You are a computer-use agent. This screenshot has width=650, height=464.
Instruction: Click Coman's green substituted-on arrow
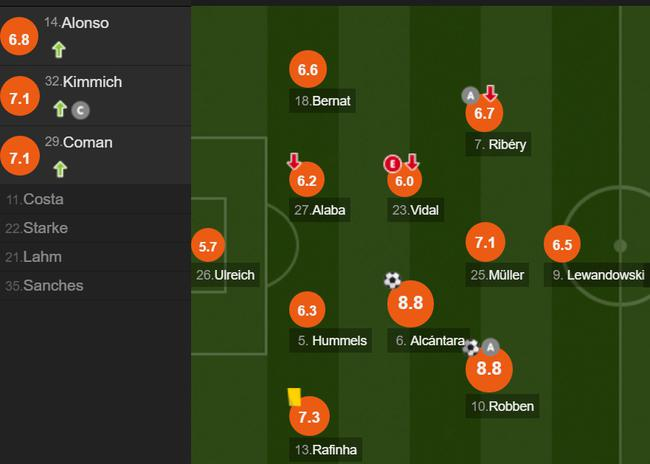coord(59,168)
